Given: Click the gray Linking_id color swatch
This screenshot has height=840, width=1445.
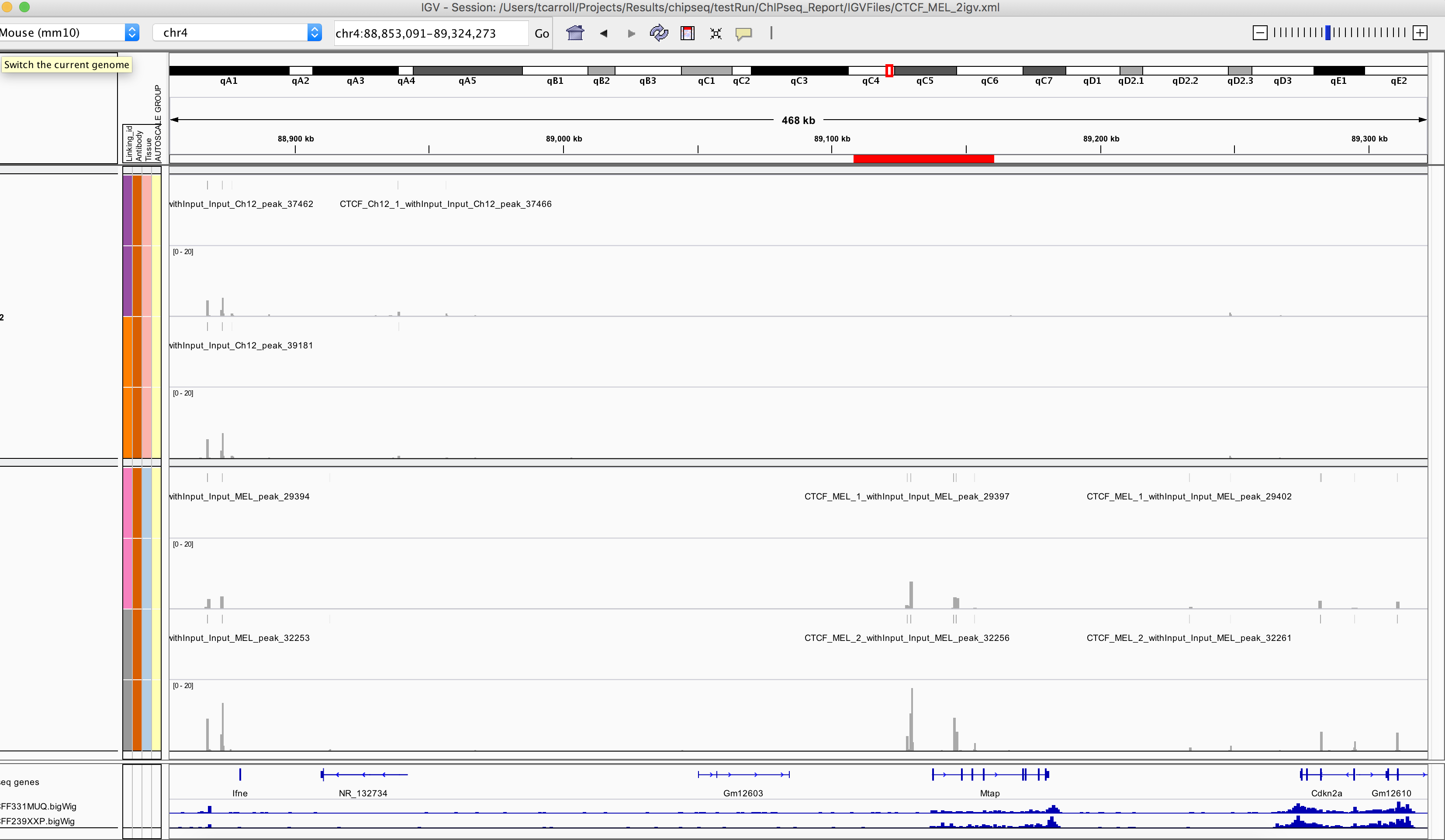Looking at the screenshot, I should [x=127, y=680].
